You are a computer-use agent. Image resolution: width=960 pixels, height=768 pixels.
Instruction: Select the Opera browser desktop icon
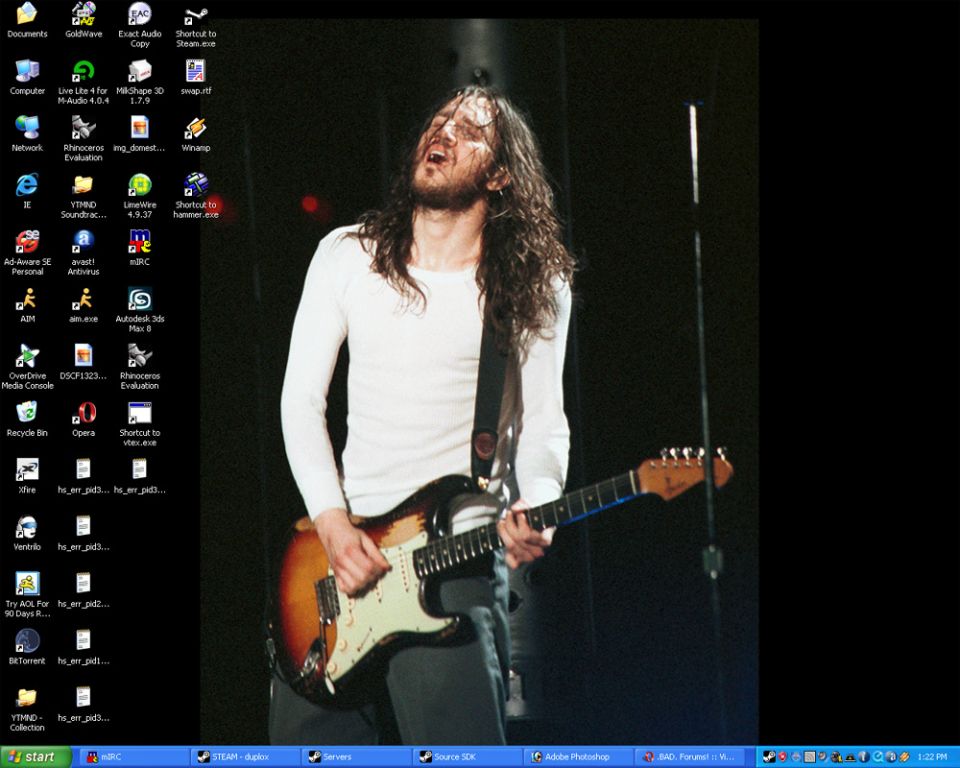[x=83, y=420]
